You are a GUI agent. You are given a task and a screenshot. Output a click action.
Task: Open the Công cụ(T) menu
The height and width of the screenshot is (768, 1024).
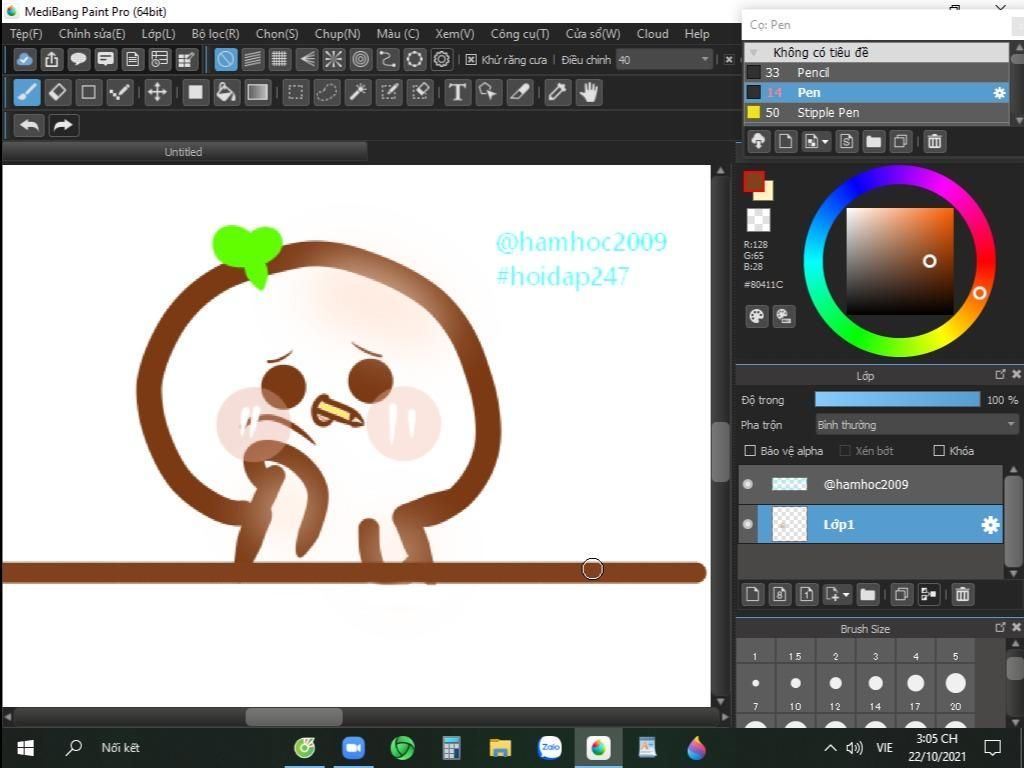(520, 34)
